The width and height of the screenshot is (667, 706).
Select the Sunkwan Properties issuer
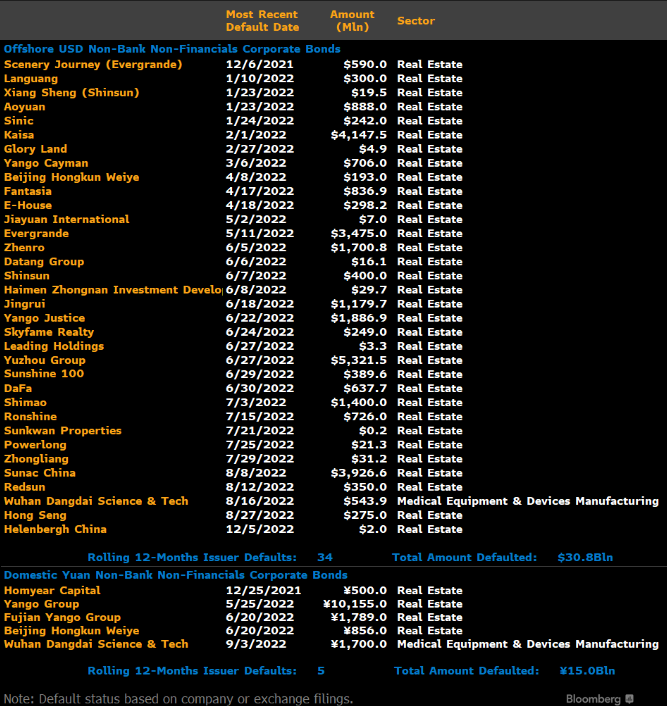click(x=63, y=431)
